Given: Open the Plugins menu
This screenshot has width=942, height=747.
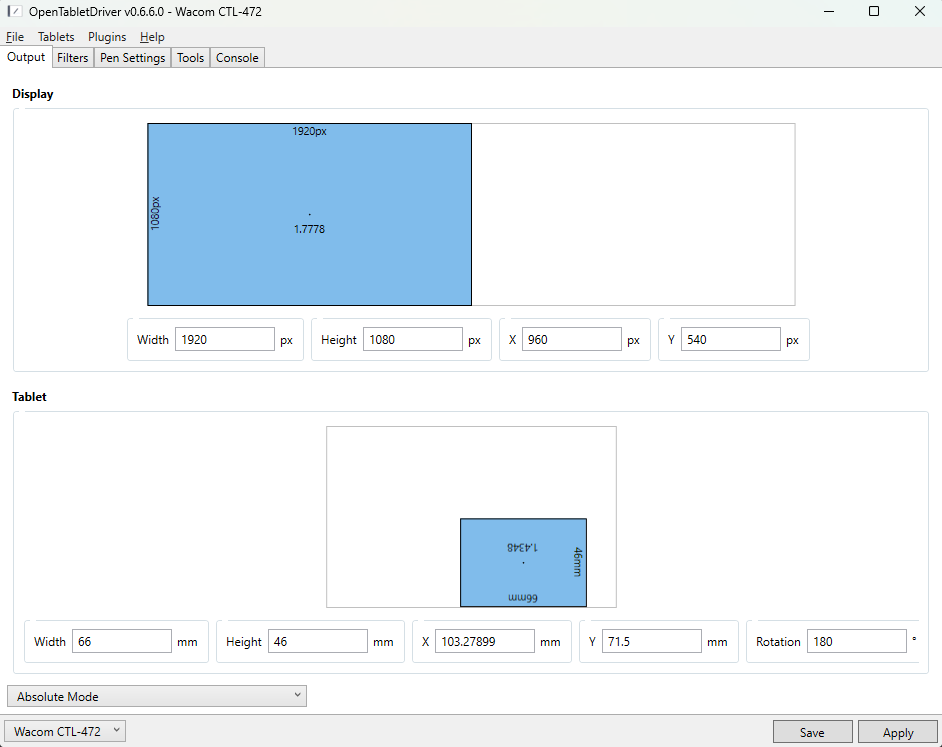Looking at the screenshot, I should click(107, 37).
